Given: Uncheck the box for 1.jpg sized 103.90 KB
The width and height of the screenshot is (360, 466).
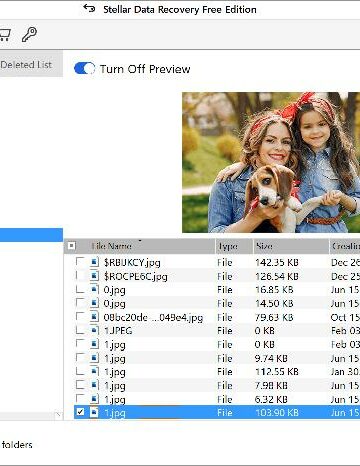Looking at the screenshot, I should pos(80,412).
